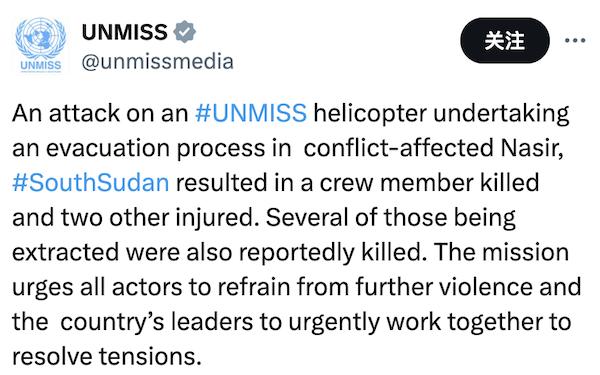The width and height of the screenshot is (600, 375).
Task: Click the word 'helicopter' in the tweet
Action: pos(370,114)
